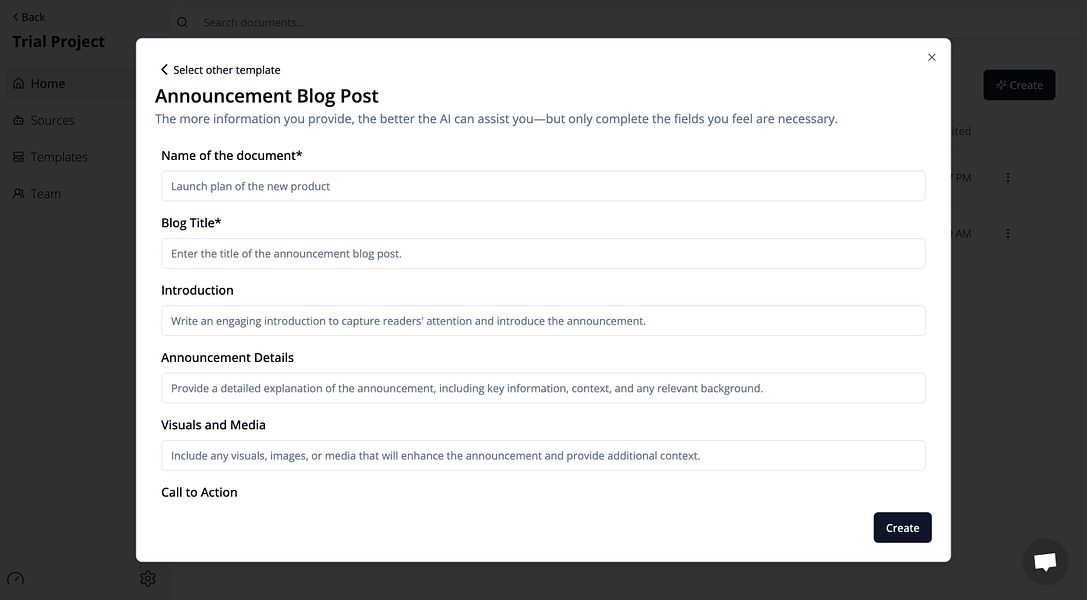Click the back chevron beside Select other template

pyautogui.click(x=164, y=69)
